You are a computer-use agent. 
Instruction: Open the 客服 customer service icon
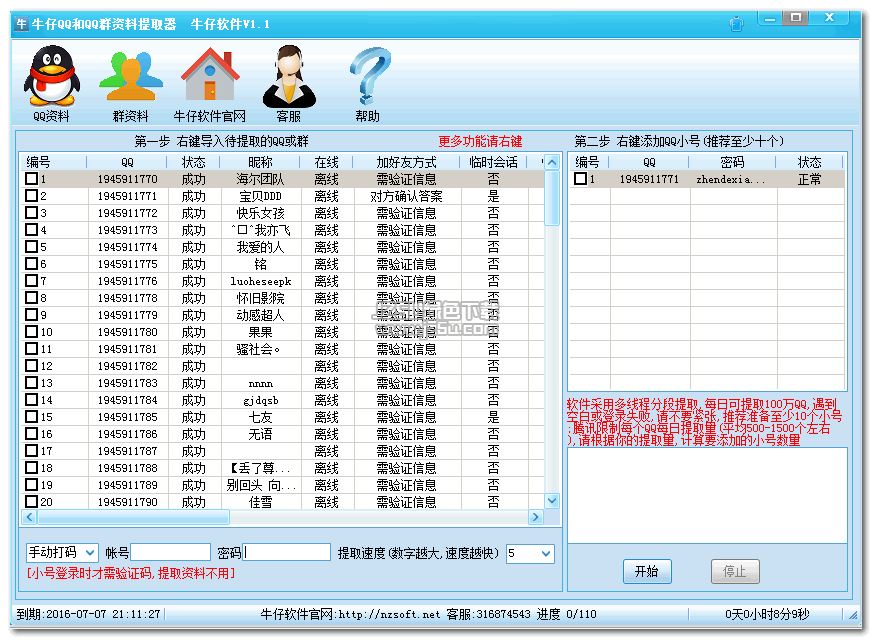point(288,83)
